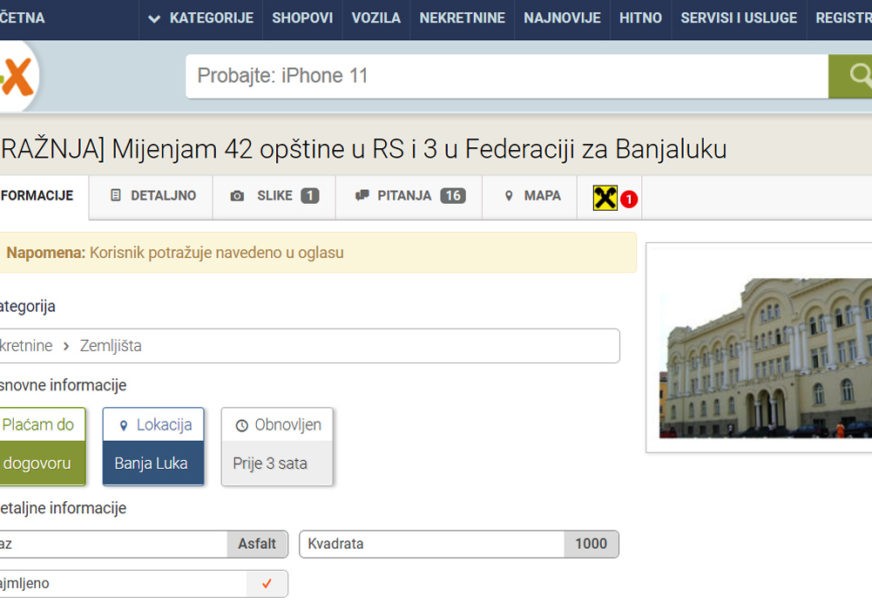Switch to the PITANJA tab
The image size is (872, 610).
409,196
